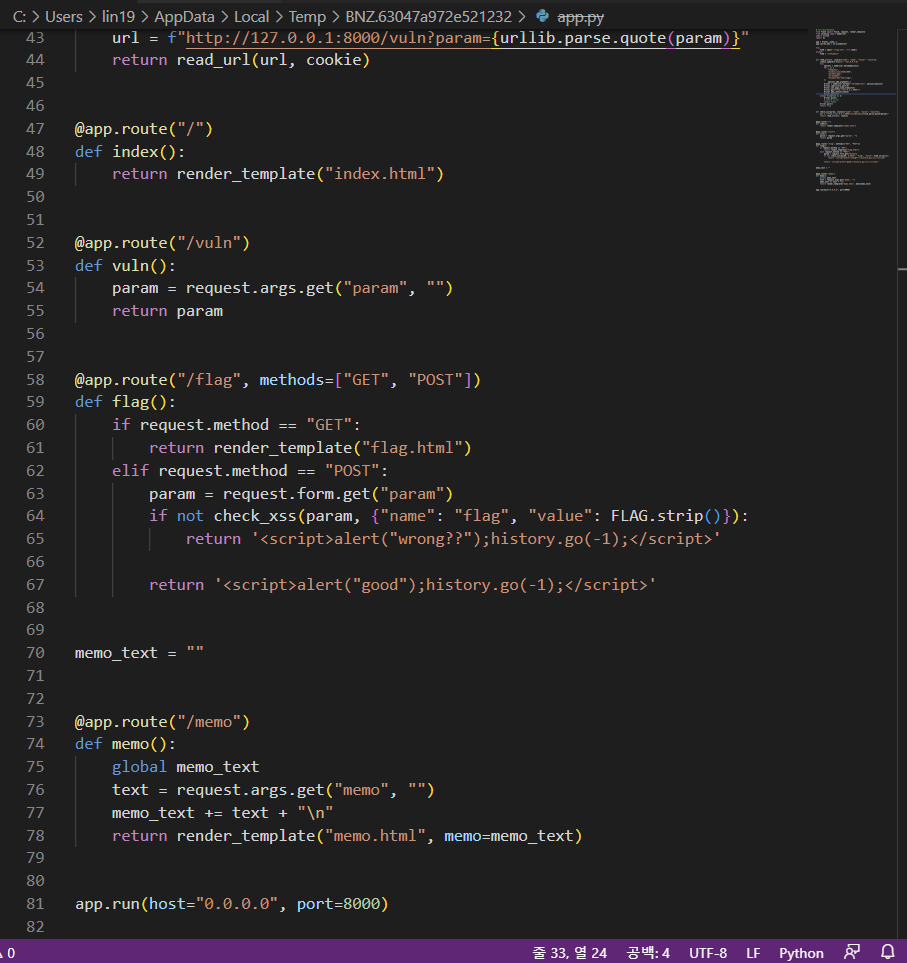Click 'FLAG.strip()' on line 64
Screen dimensions: 907x963
point(666,516)
